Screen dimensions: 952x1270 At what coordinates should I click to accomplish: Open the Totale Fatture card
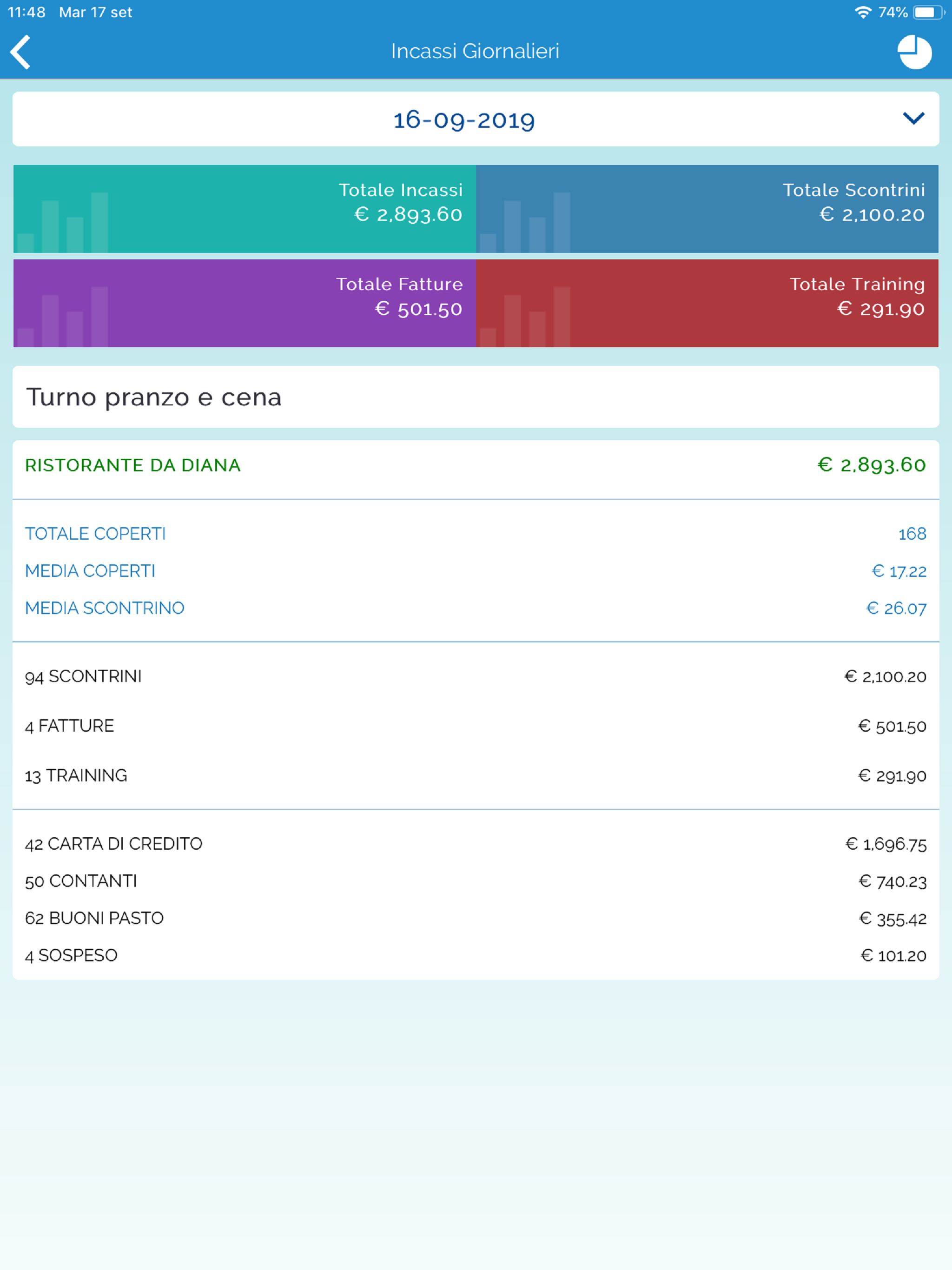click(x=245, y=303)
